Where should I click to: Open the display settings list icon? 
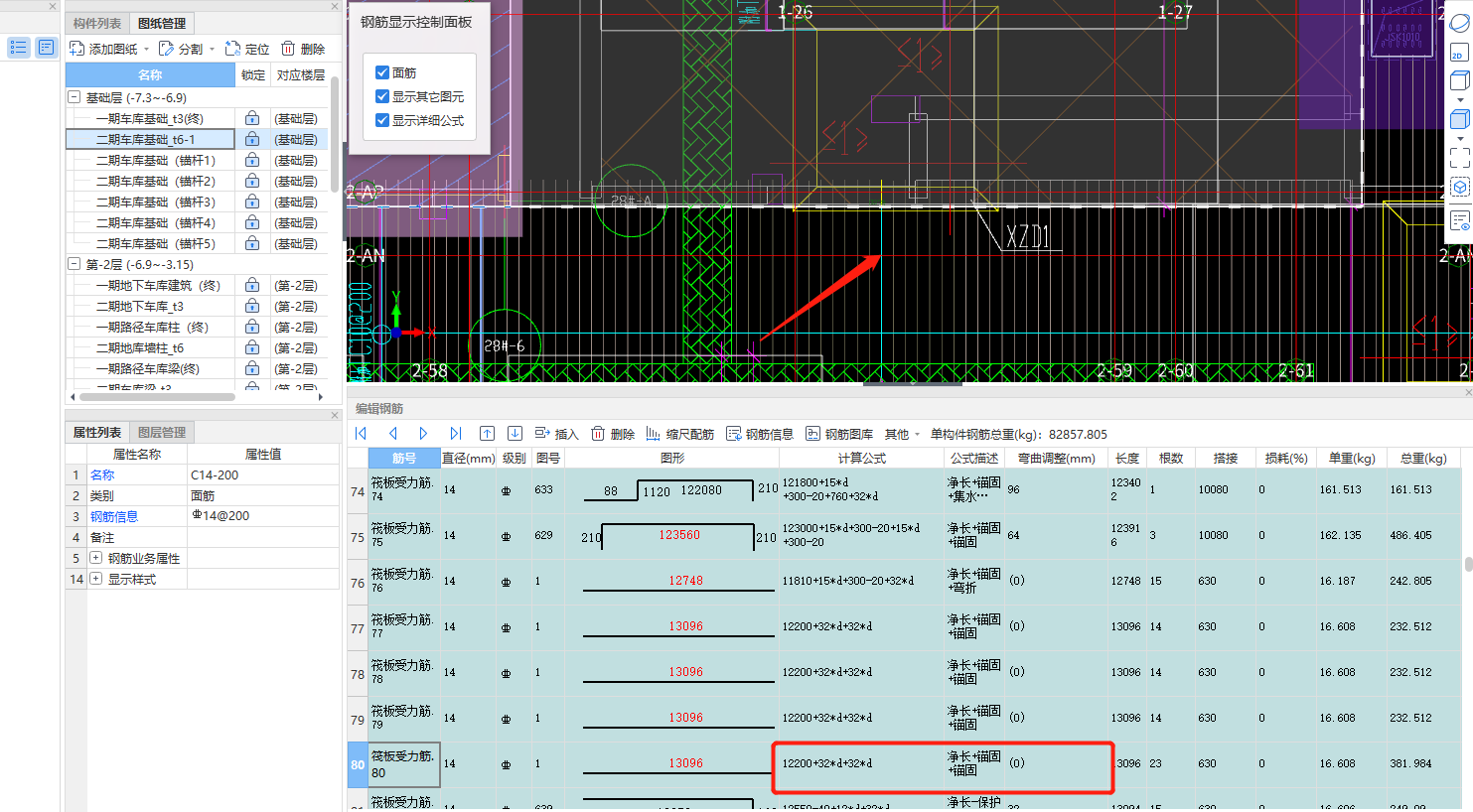1459,220
